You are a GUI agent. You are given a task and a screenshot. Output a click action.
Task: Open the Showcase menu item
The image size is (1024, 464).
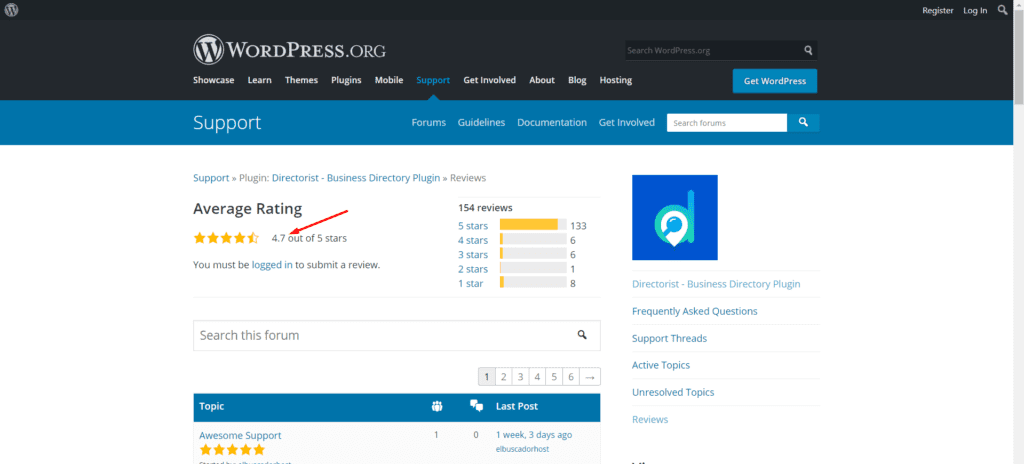[x=214, y=80]
